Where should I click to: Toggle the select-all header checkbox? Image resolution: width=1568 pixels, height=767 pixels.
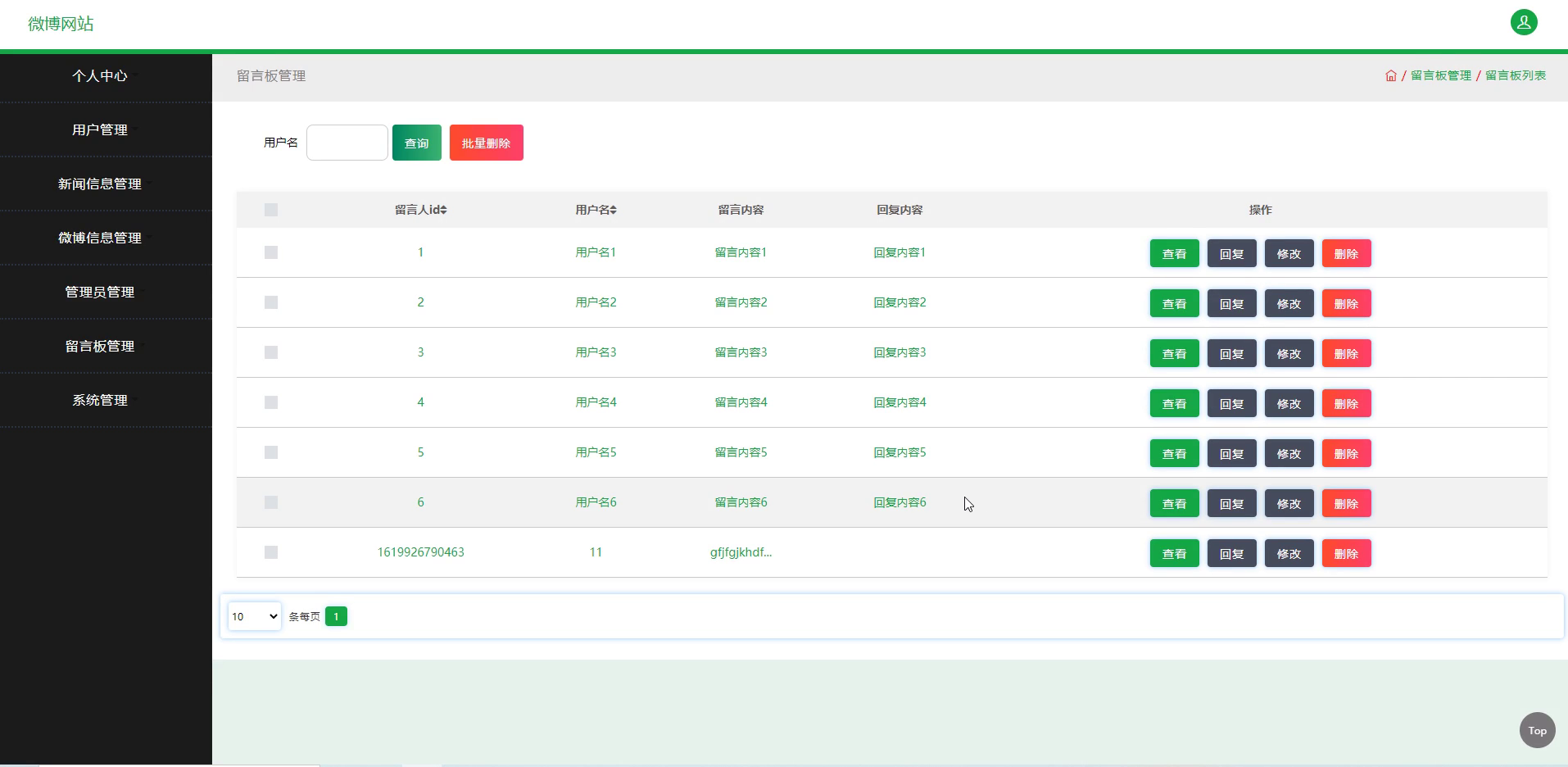[271, 210]
